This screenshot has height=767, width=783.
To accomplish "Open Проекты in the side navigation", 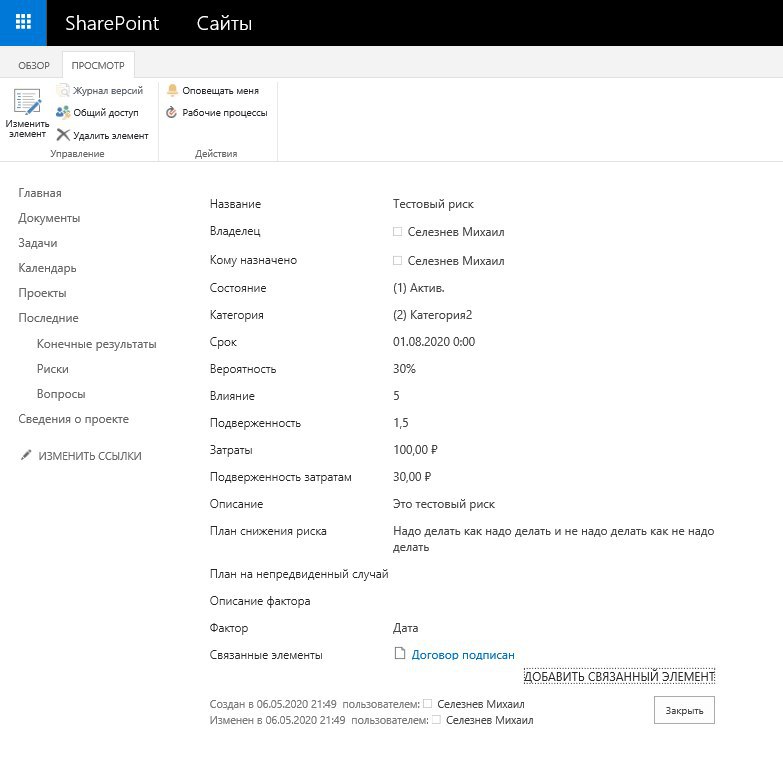I will [42, 293].
